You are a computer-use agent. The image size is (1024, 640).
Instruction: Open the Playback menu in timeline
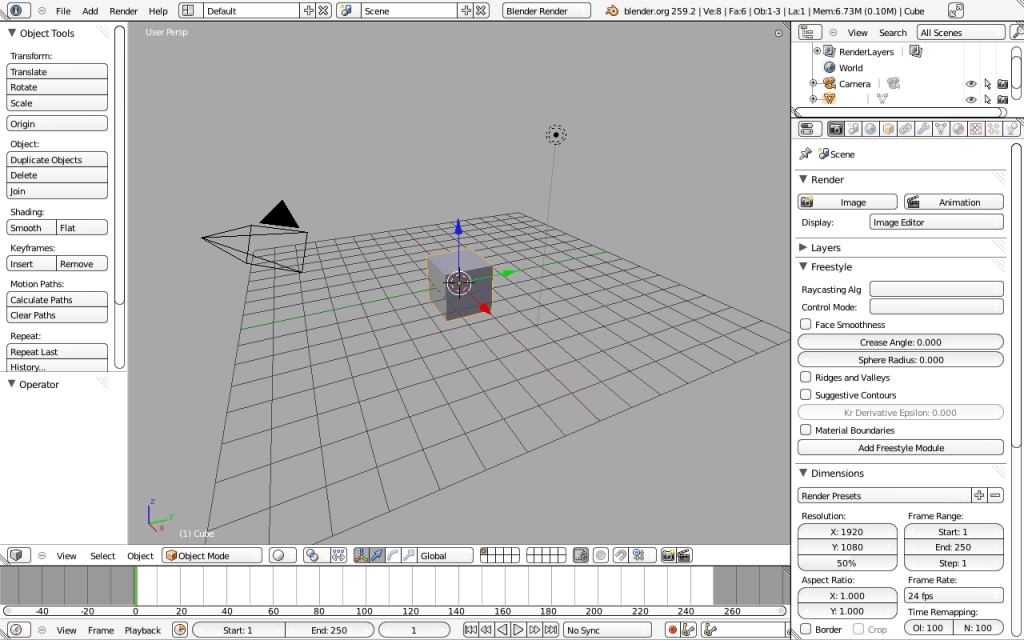pos(142,630)
